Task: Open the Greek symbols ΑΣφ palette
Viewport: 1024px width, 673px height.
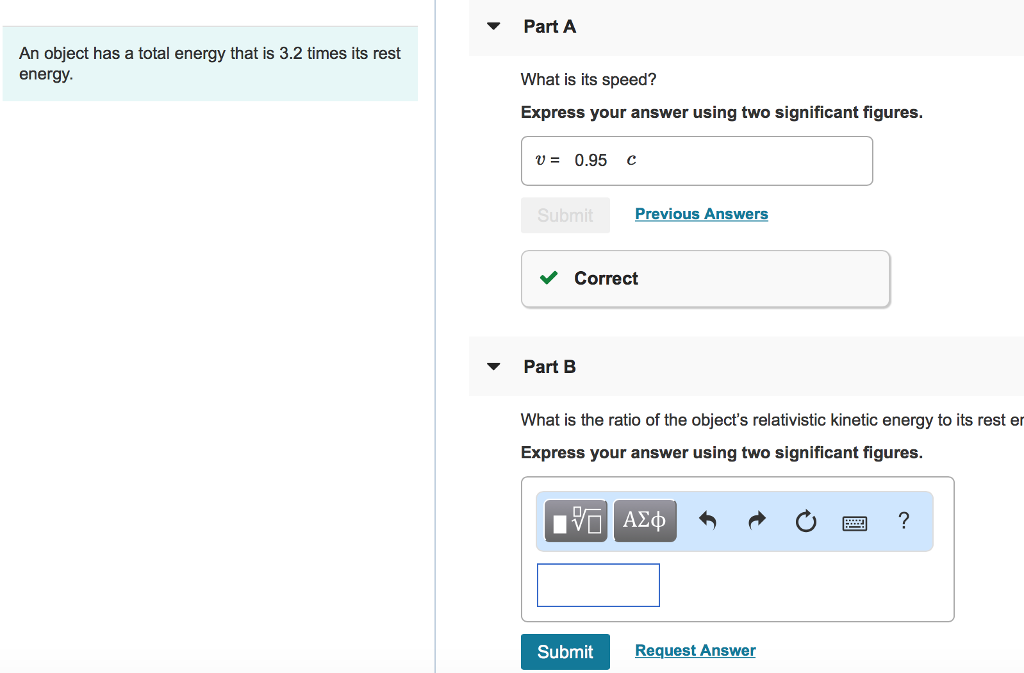Action: [644, 520]
